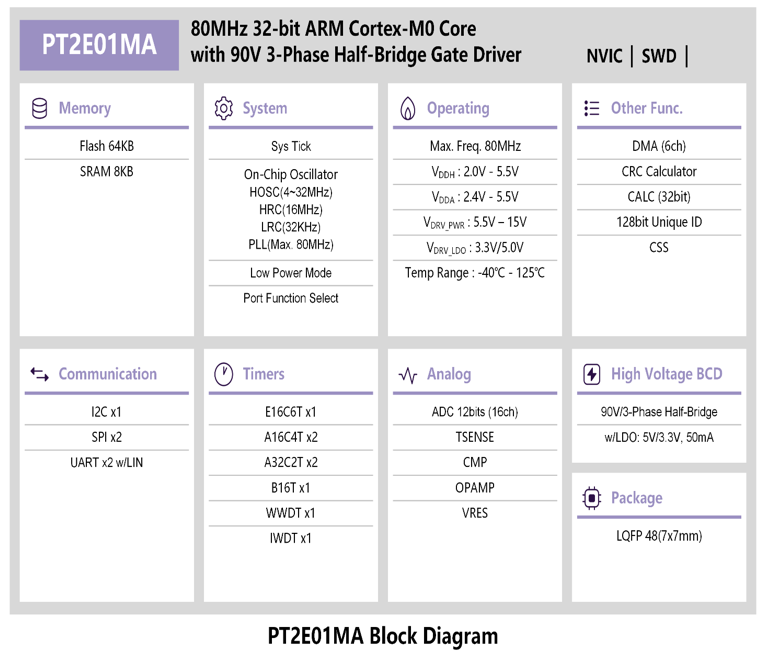
Task: Click the Operating flame icon
Action: pyautogui.click(x=407, y=109)
